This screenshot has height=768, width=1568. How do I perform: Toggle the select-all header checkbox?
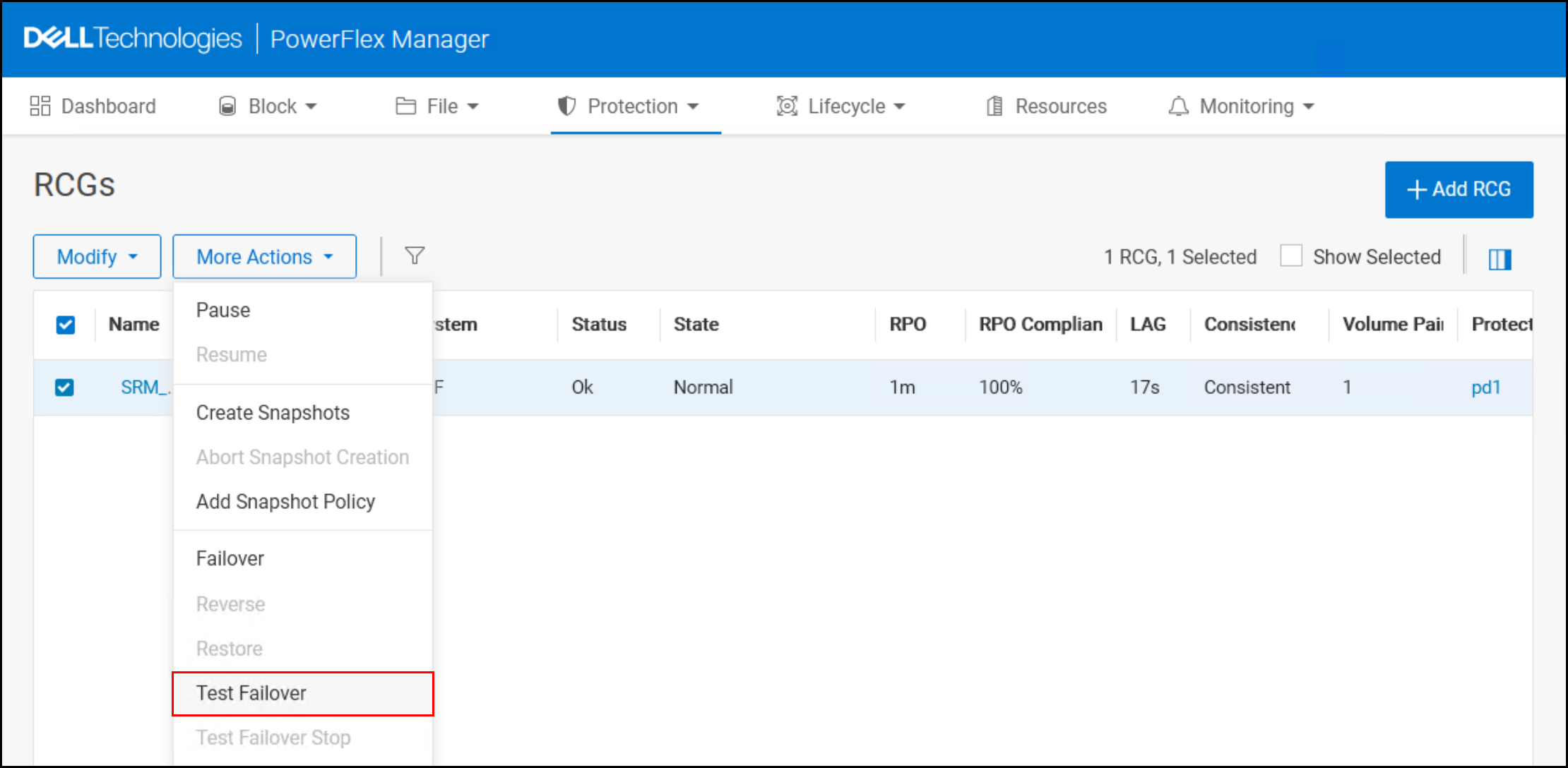pyautogui.click(x=66, y=325)
